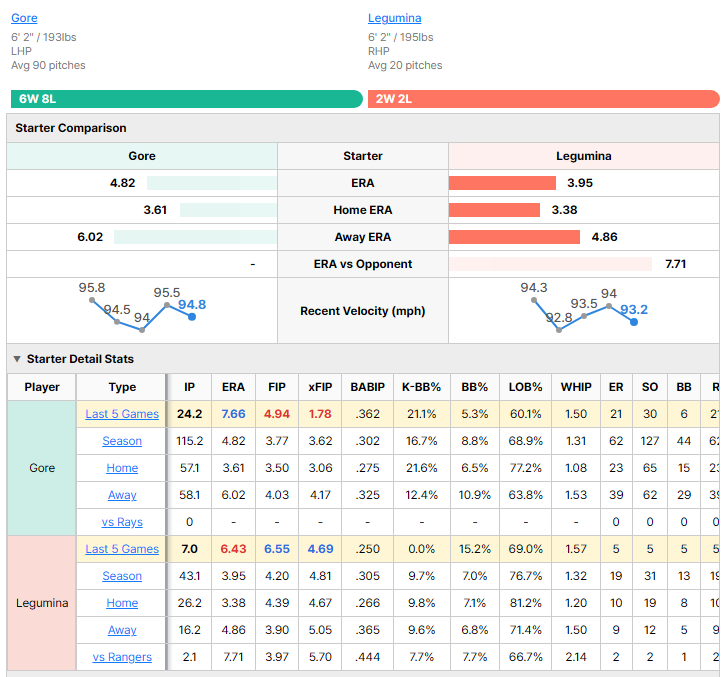Select Legumina's latest velocity point 93.2
This screenshot has height=677, width=726.
(634, 322)
